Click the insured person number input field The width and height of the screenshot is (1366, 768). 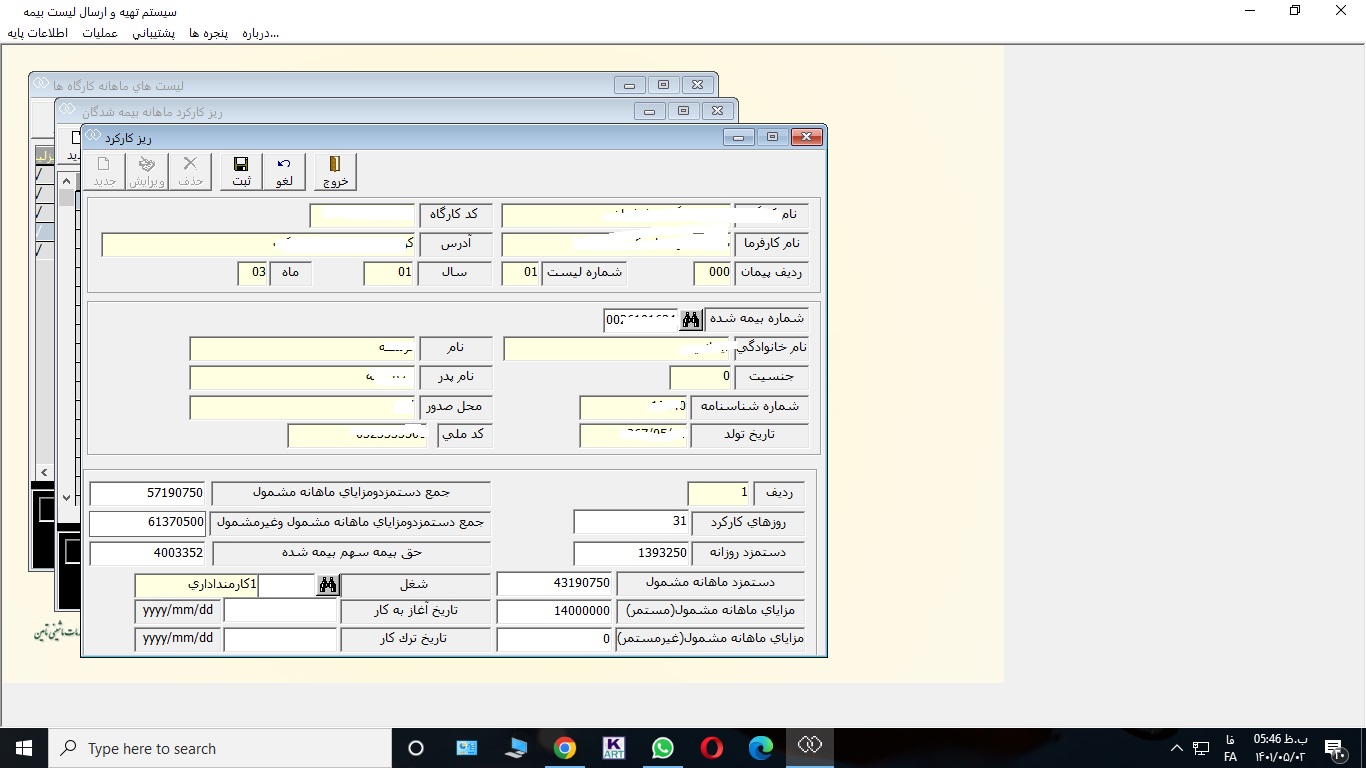(641, 320)
